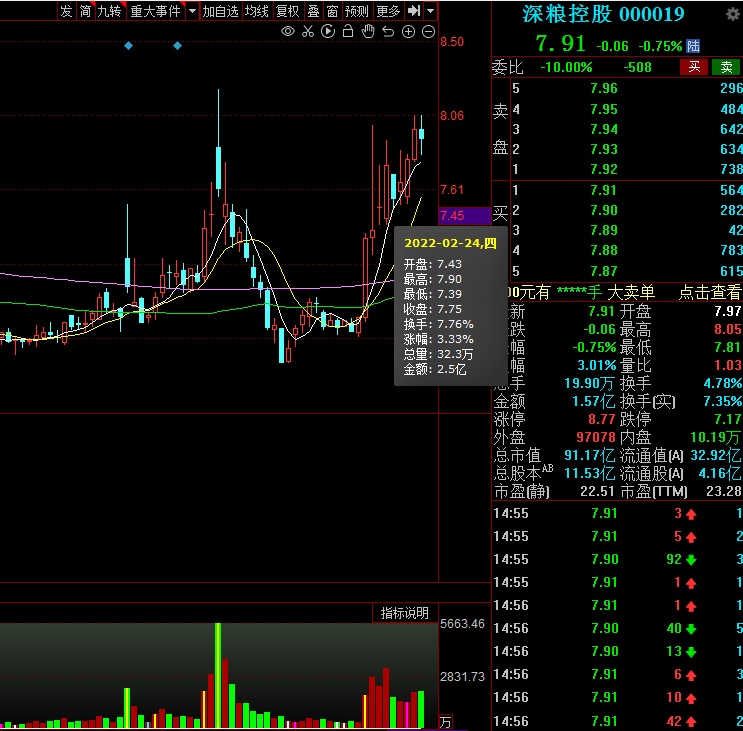
Task: Toggle the eye visibility icon above chart
Action: coord(288,32)
